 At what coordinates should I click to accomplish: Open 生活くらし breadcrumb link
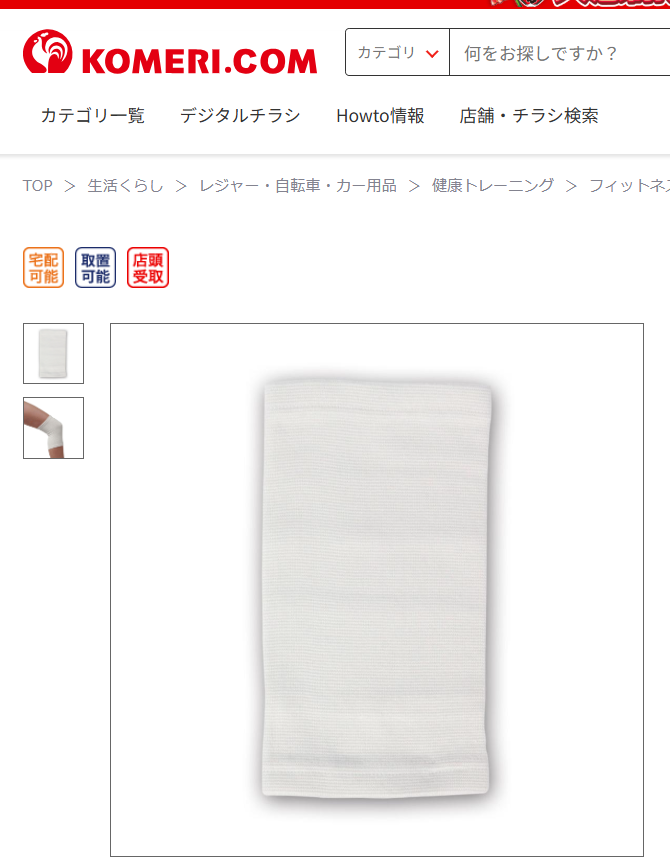(126, 185)
